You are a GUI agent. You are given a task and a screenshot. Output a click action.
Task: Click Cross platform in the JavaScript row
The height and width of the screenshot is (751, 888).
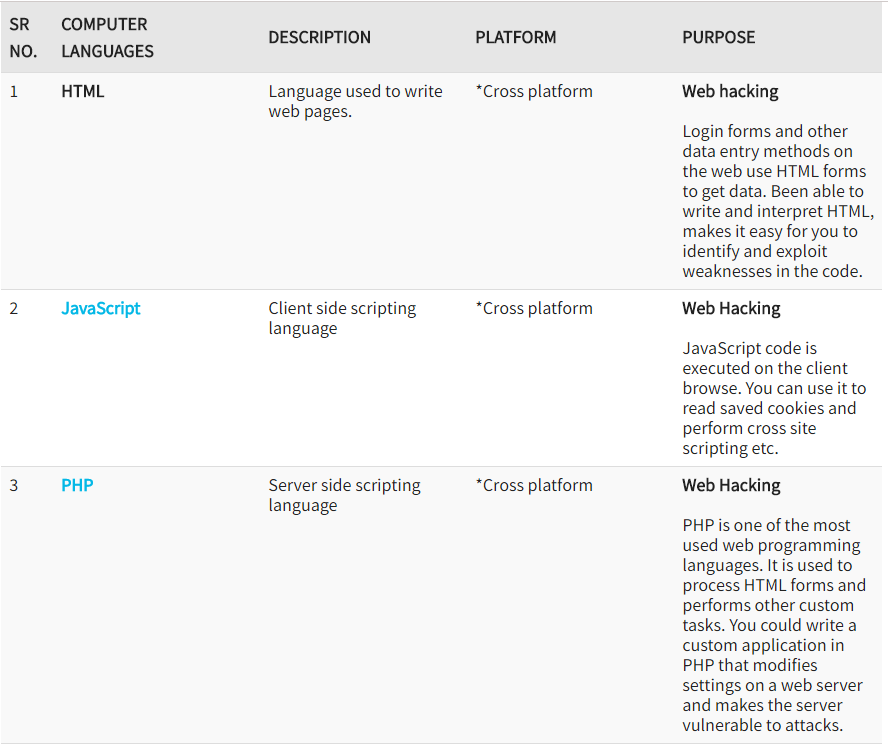click(534, 308)
